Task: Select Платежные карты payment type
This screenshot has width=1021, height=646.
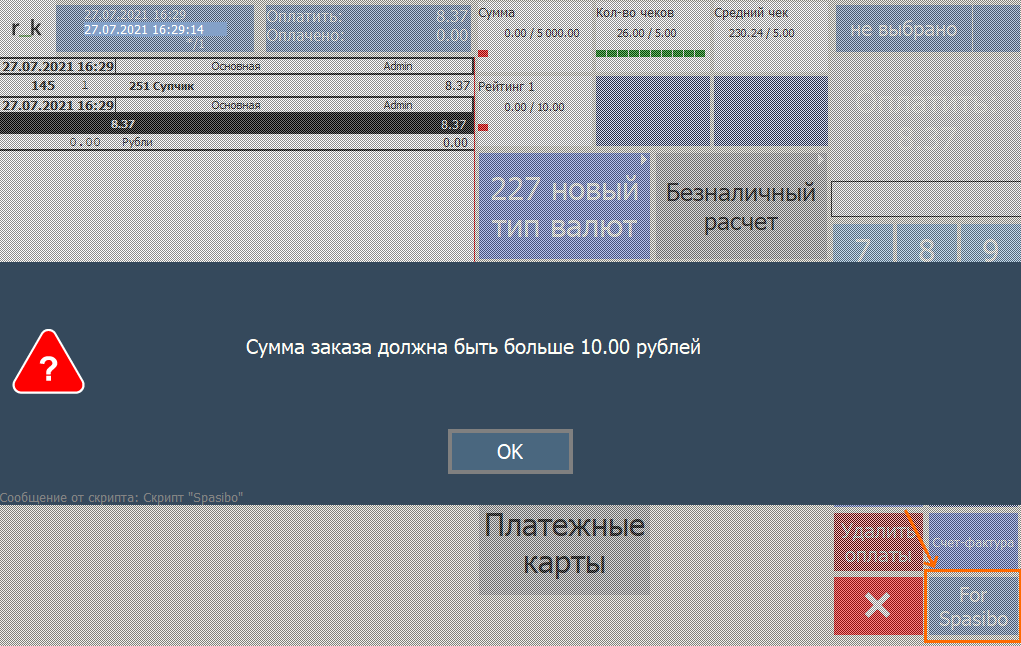Action: pos(564,545)
